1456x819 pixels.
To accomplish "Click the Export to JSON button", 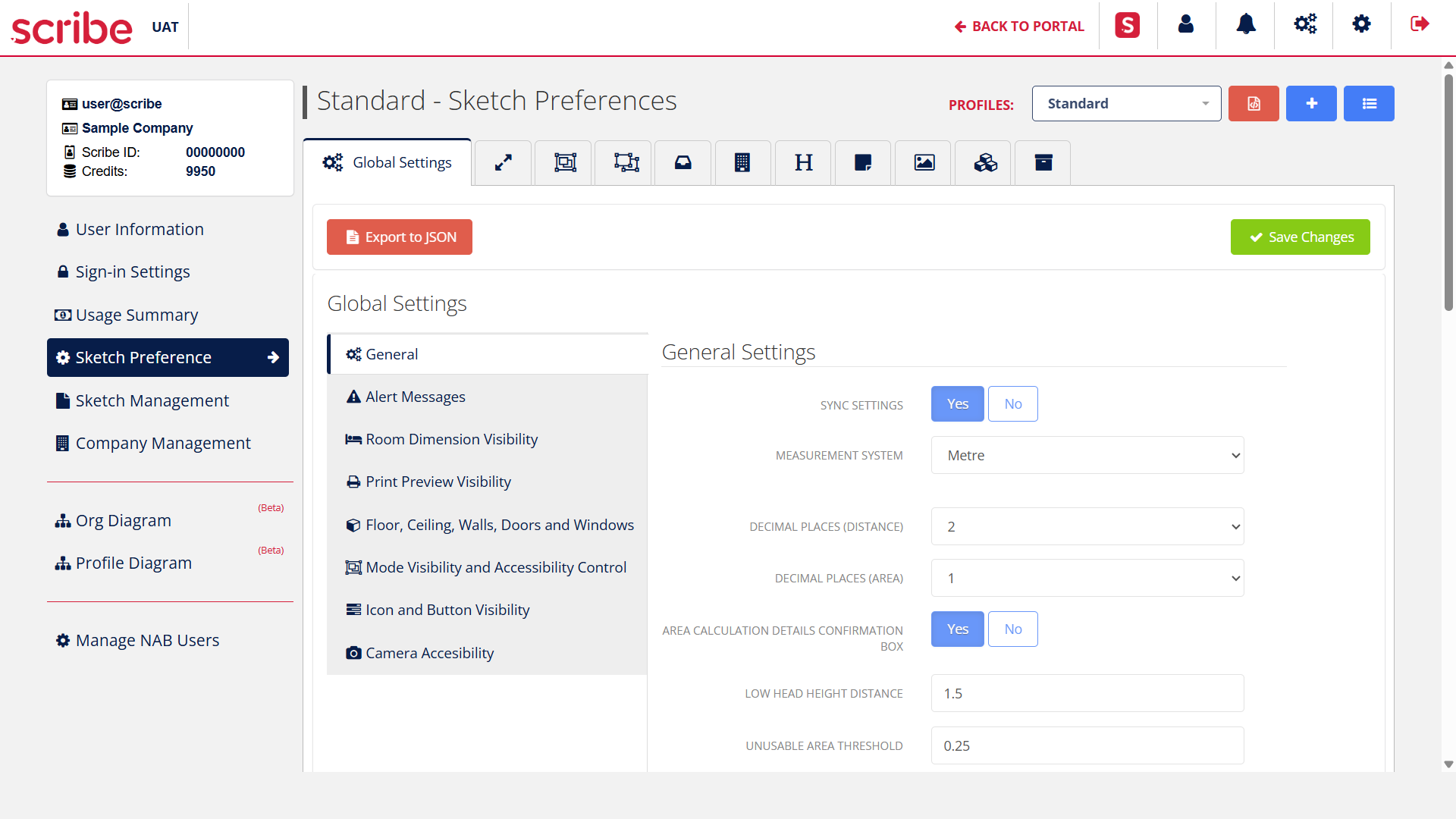I will (400, 237).
